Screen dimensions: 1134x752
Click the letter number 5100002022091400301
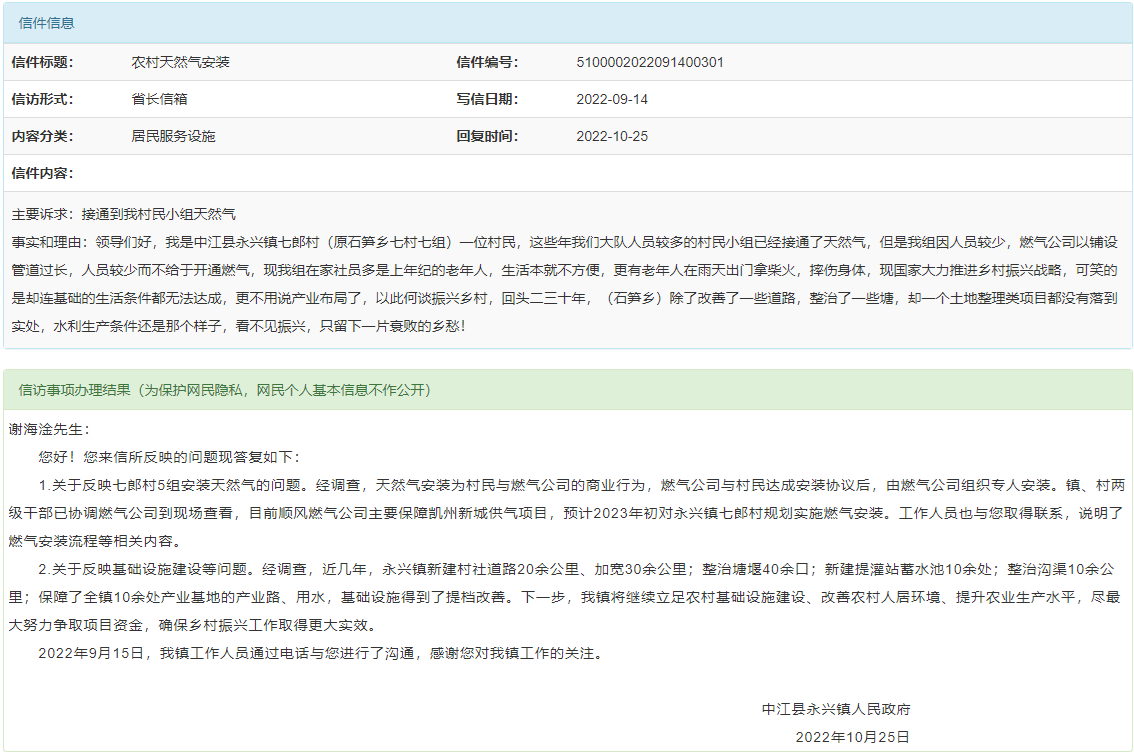(x=650, y=62)
